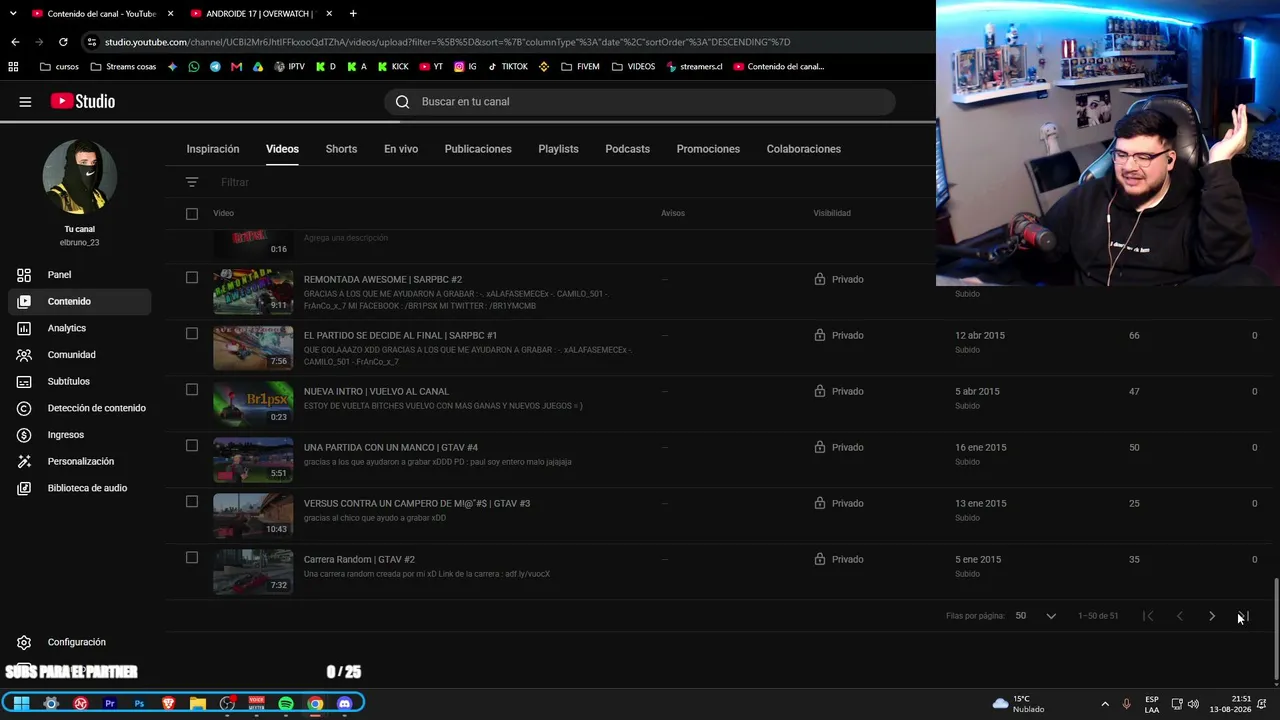
Task: Switch to the Publicaciones tab
Action: [x=478, y=149]
